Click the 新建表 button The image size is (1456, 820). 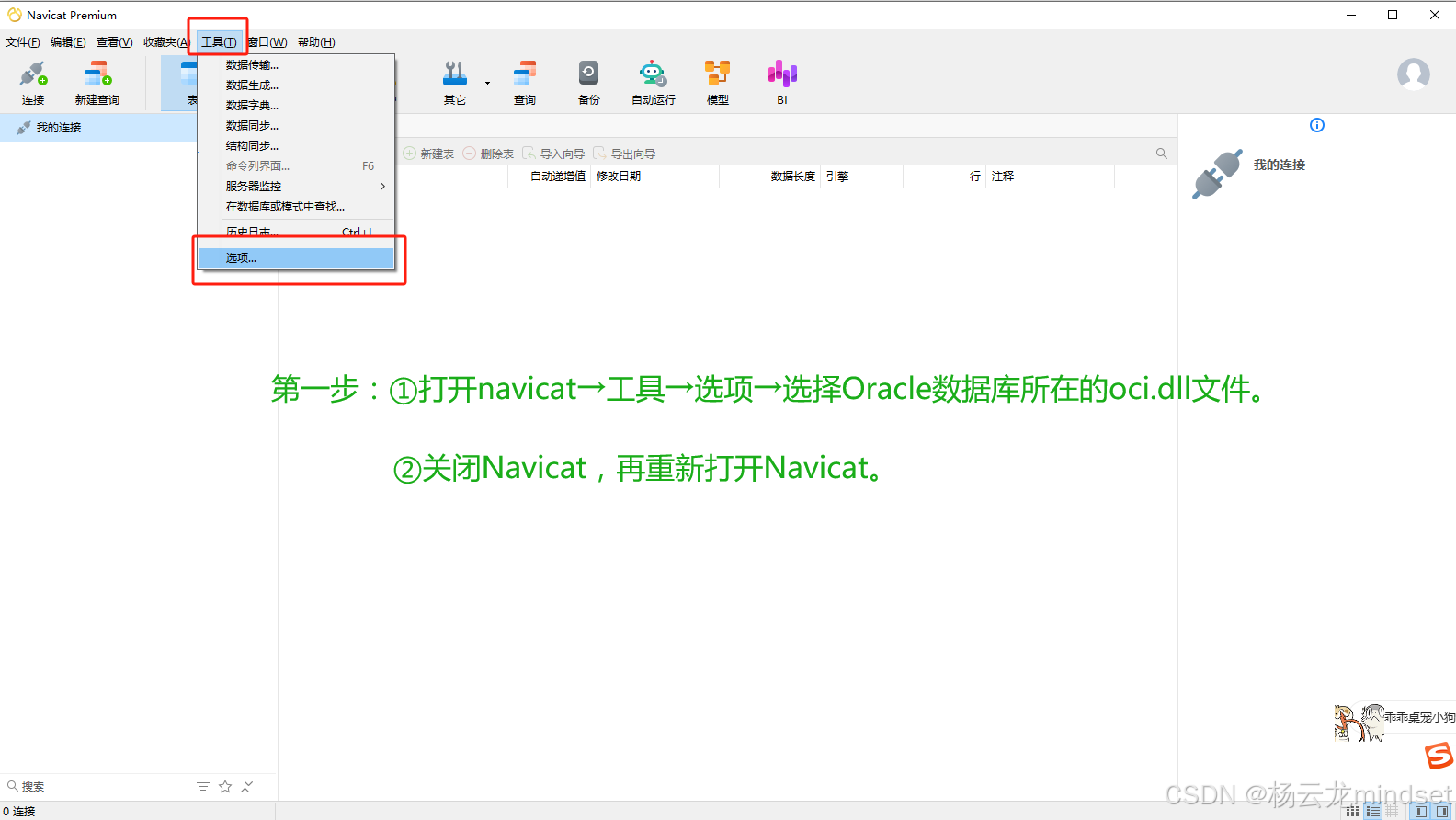pyautogui.click(x=429, y=154)
